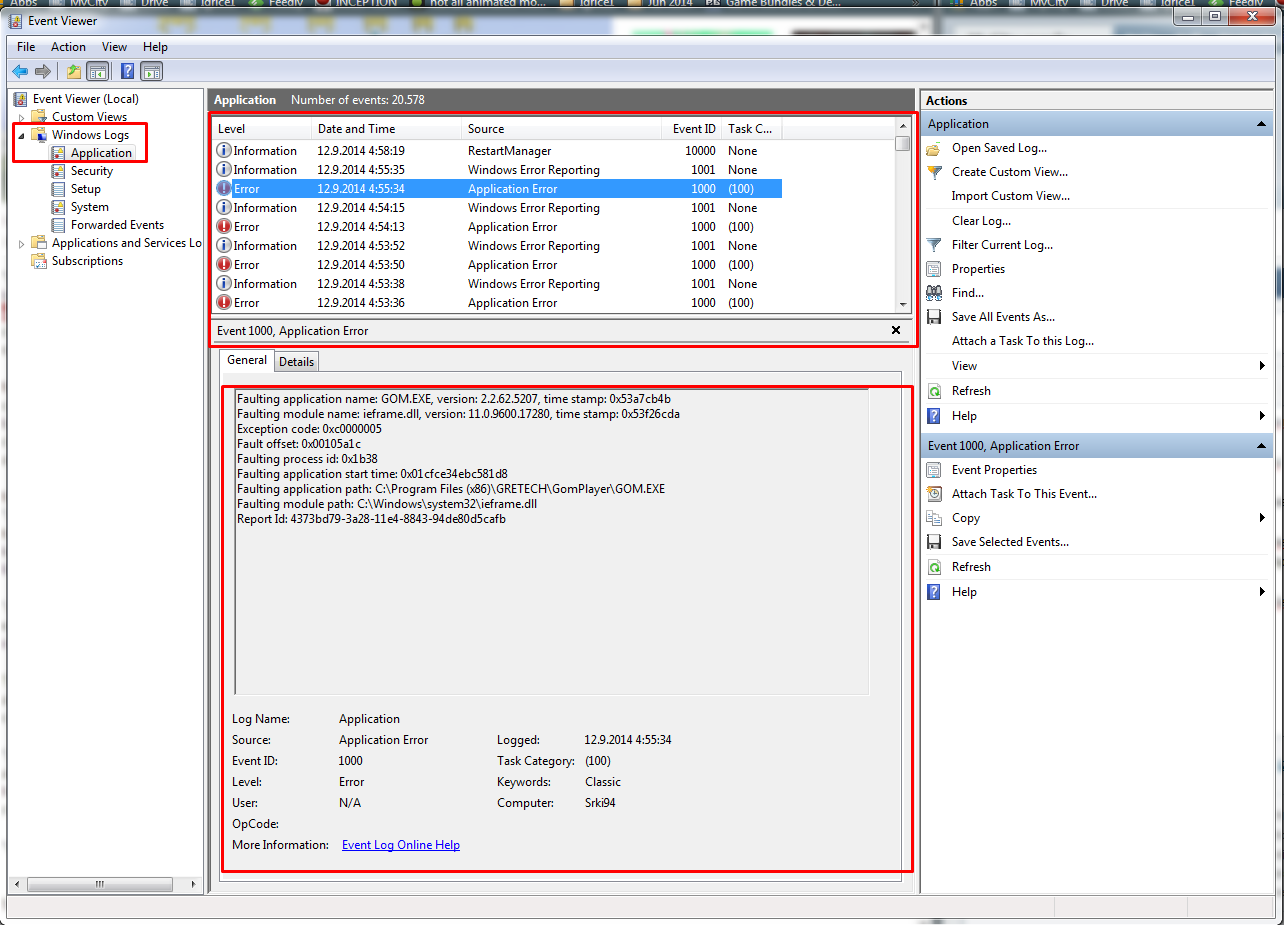Image resolution: width=1284 pixels, height=925 pixels.
Task: Choose the Clear Log action
Action: pos(981,221)
